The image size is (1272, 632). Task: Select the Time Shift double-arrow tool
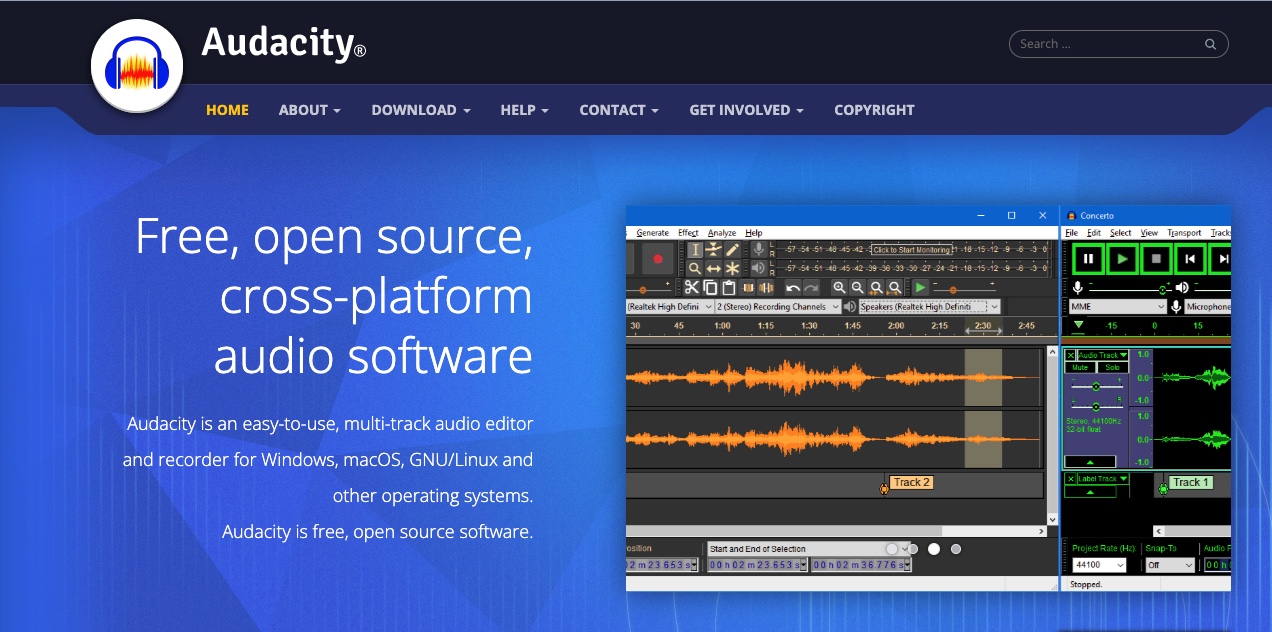pos(714,268)
